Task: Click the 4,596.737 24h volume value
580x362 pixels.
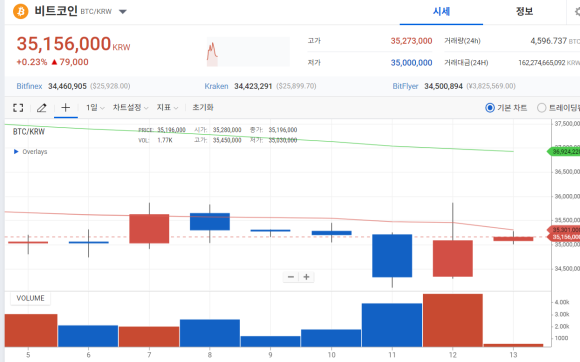Action: click(x=549, y=41)
